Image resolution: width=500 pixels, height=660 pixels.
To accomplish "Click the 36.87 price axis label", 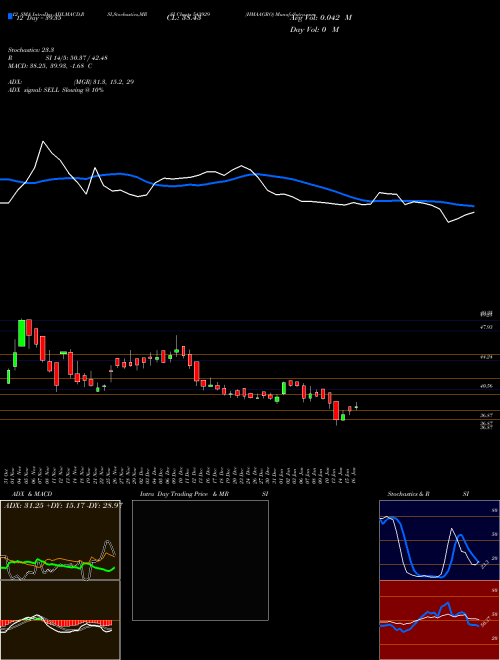I will tap(486, 415).
